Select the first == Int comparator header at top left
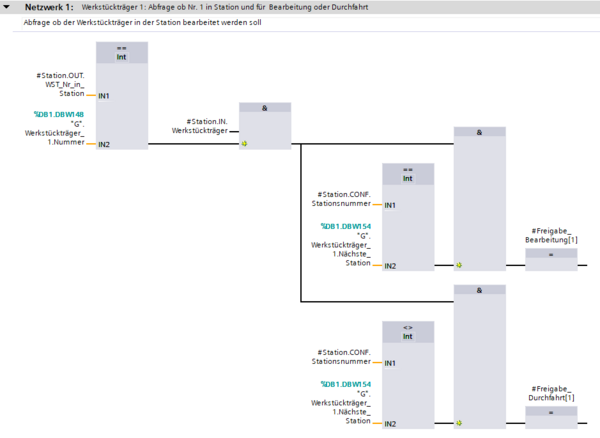The width and height of the screenshot is (600, 438). (122, 53)
